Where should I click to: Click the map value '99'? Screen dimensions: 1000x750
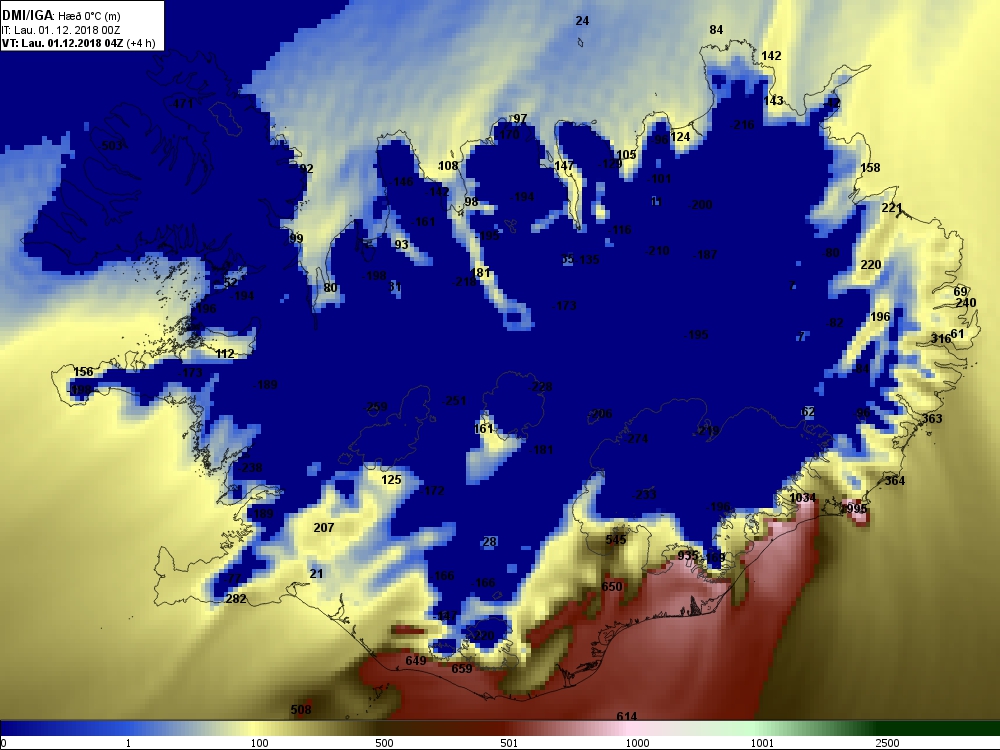click(297, 239)
